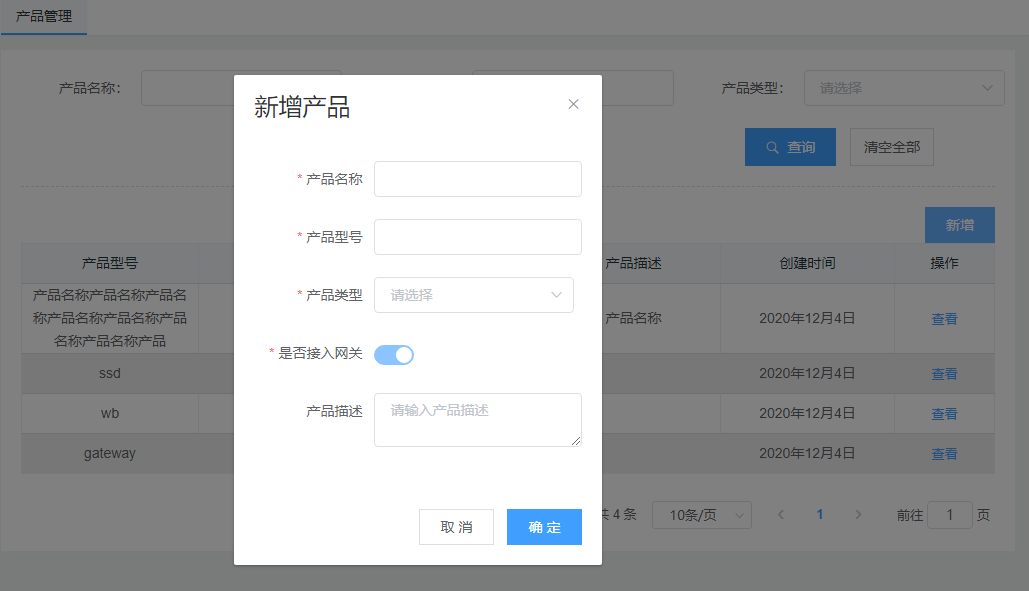Select the 产品管理 tab
This screenshot has height=591, width=1029.
[44, 17]
